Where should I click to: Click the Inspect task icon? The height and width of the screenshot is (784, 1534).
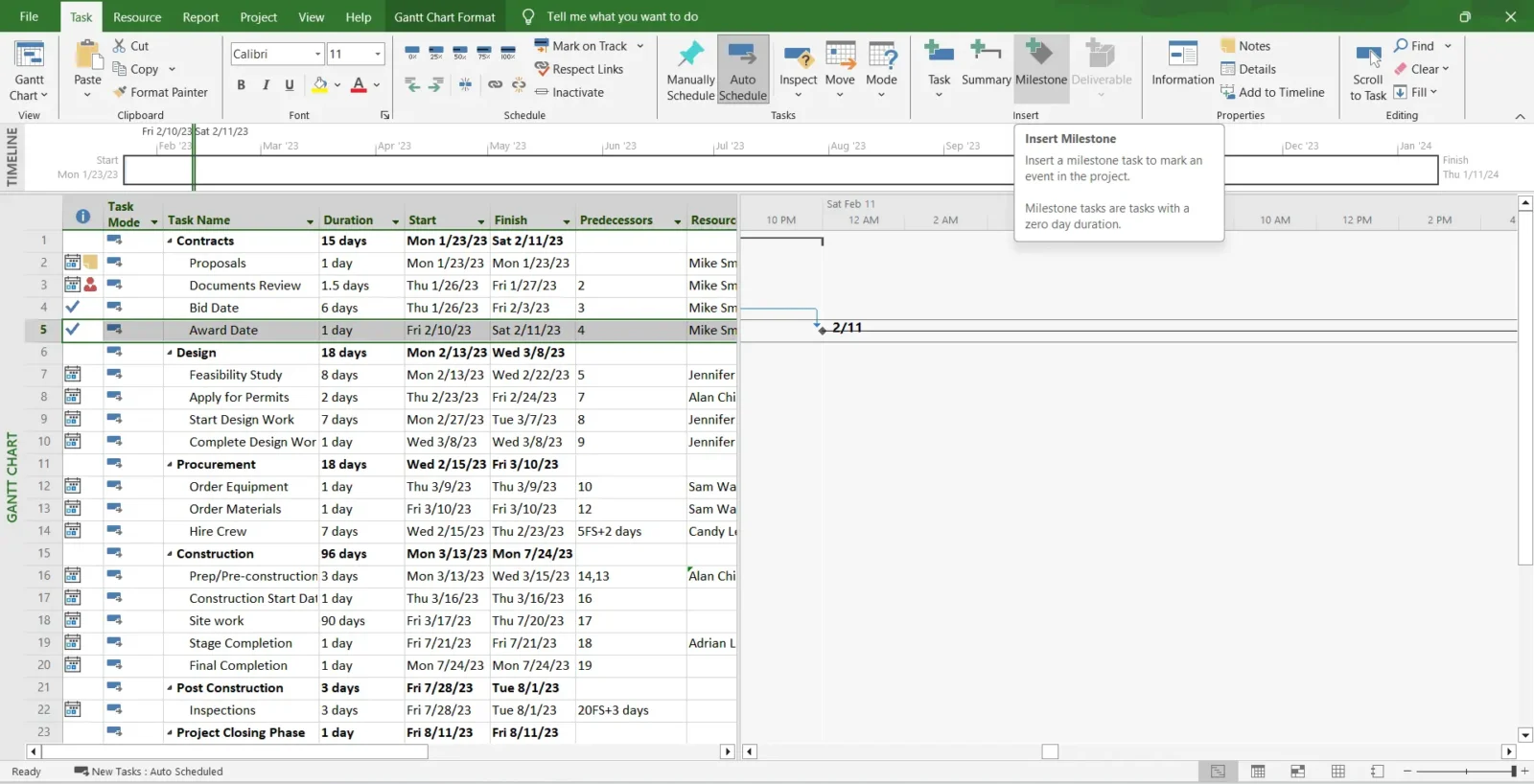coord(798,58)
